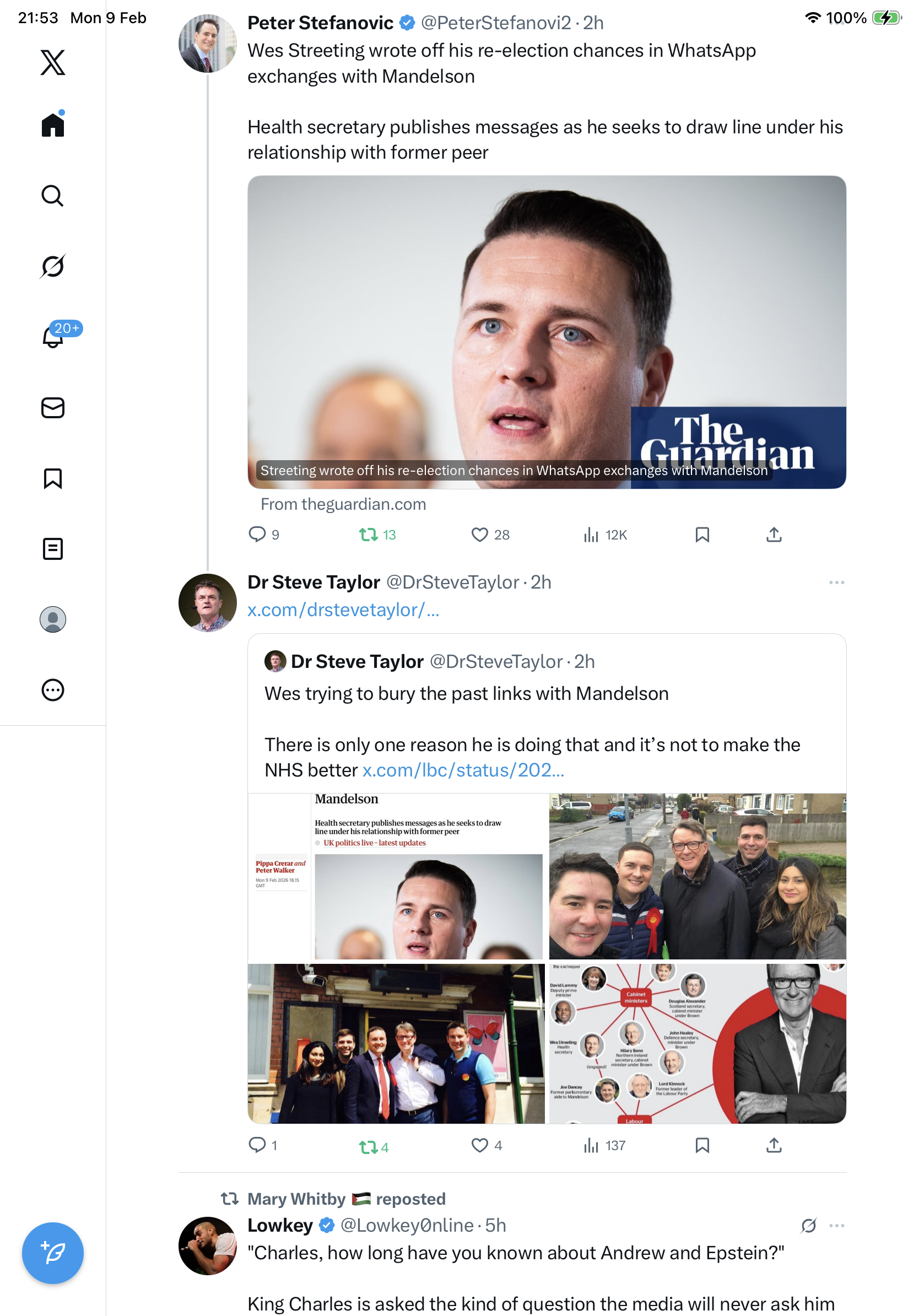Open the profile avatar in sidebar
Screen dimensions: 919x1316
click(x=53, y=619)
